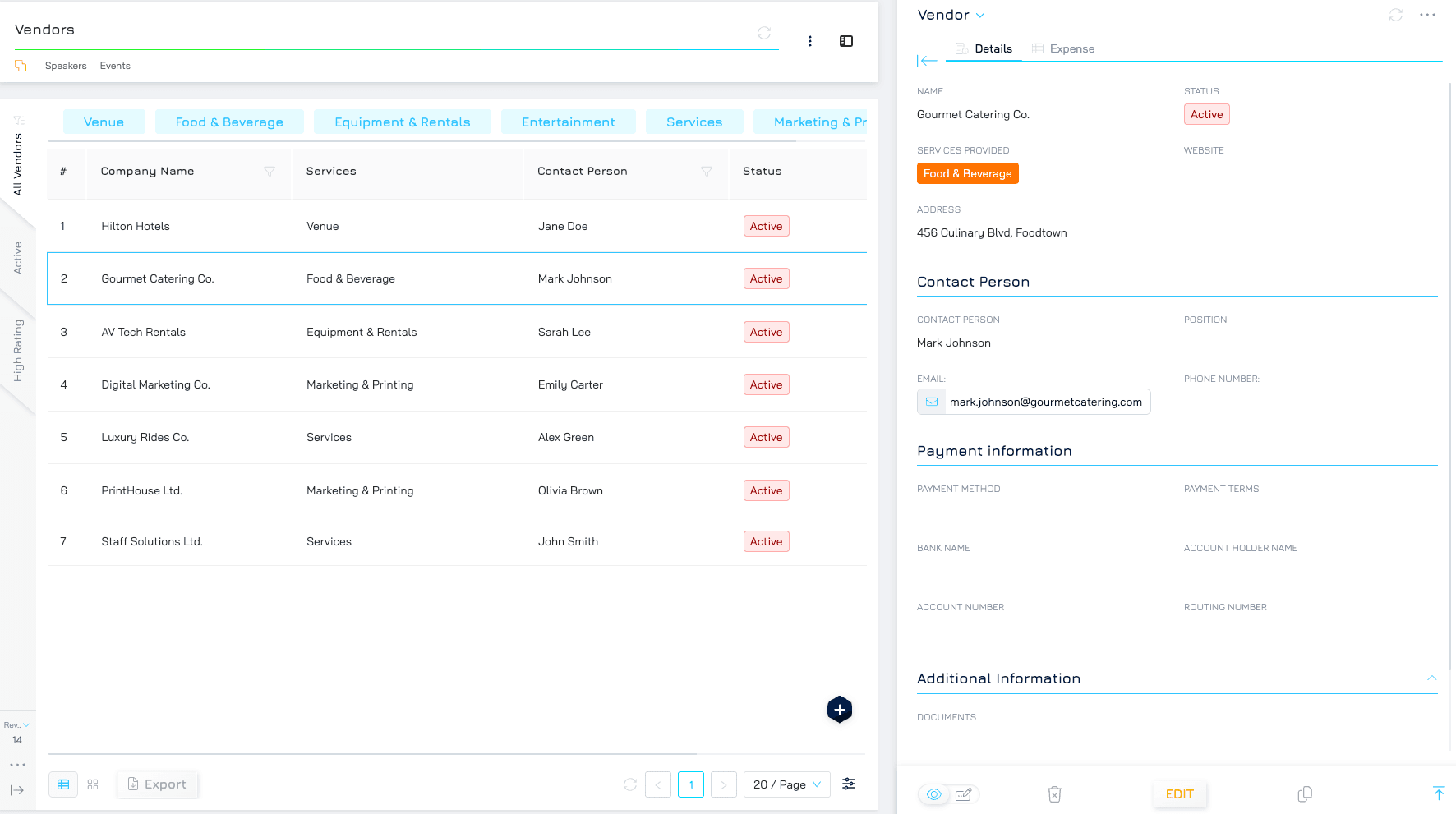Select the Food & Beverage category tab
This screenshot has width=1456, height=814.
[229, 122]
